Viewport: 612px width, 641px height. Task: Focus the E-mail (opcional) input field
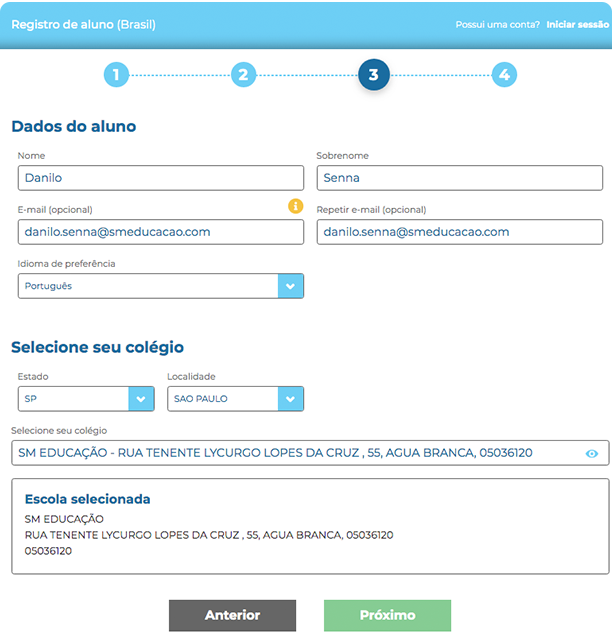click(160, 232)
